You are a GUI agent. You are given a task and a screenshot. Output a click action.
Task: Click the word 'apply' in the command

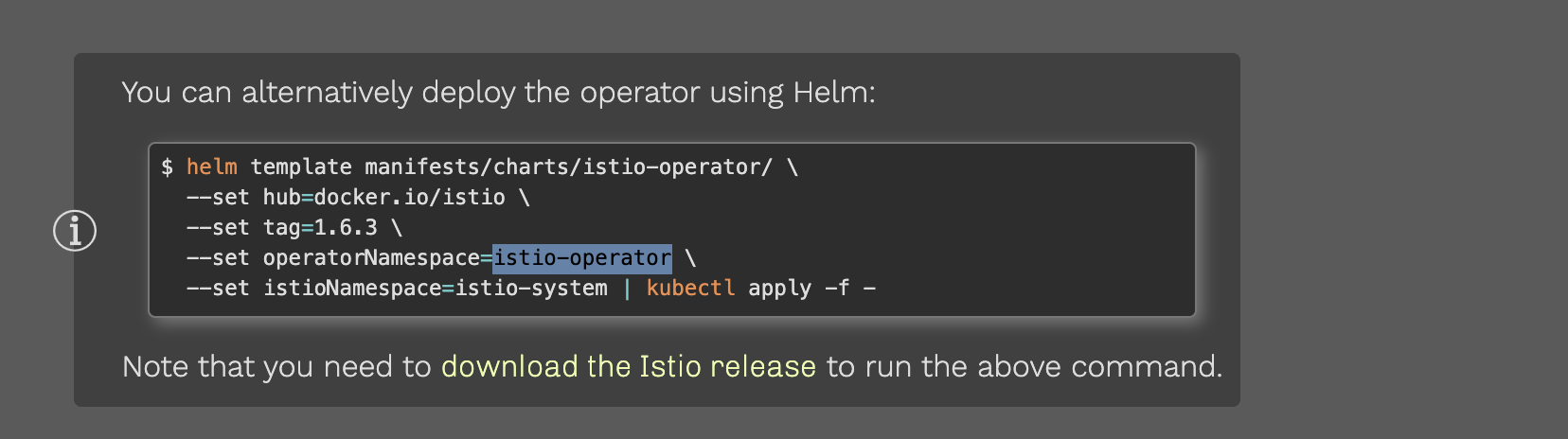point(779,288)
